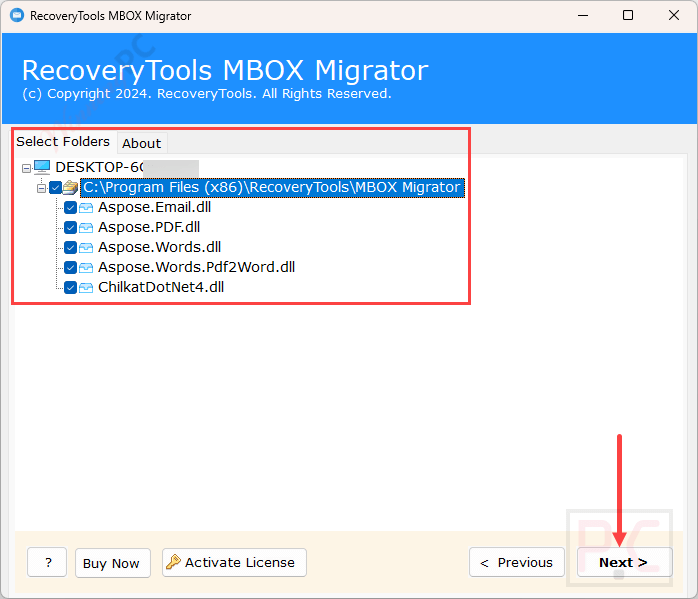This screenshot has width=698, height=599.
Task: Click mailbox icon next to Aspose.PDF.dll
Action: (86, 227)
